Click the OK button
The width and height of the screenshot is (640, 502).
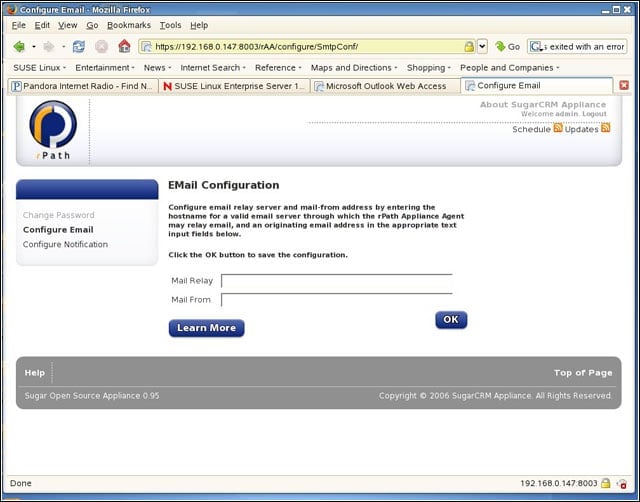[x=451, y=320]
